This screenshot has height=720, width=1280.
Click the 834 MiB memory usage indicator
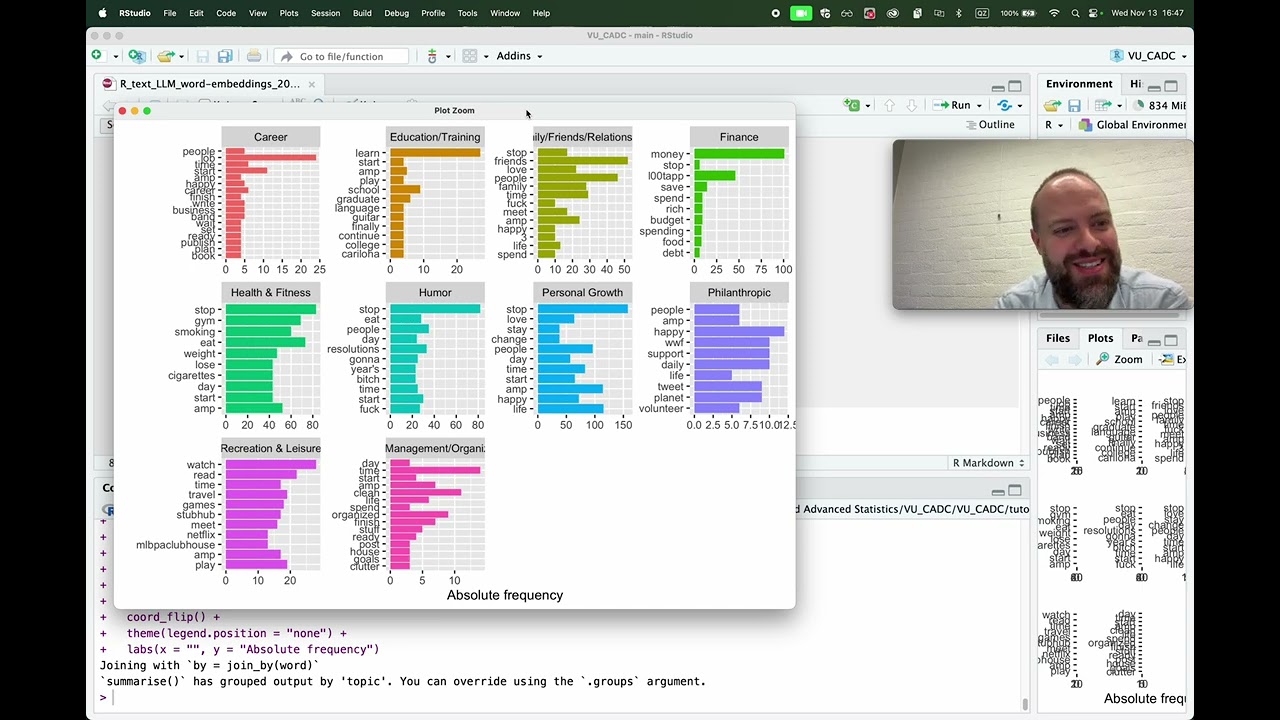pyautogui.click(x=1160, y=105)
